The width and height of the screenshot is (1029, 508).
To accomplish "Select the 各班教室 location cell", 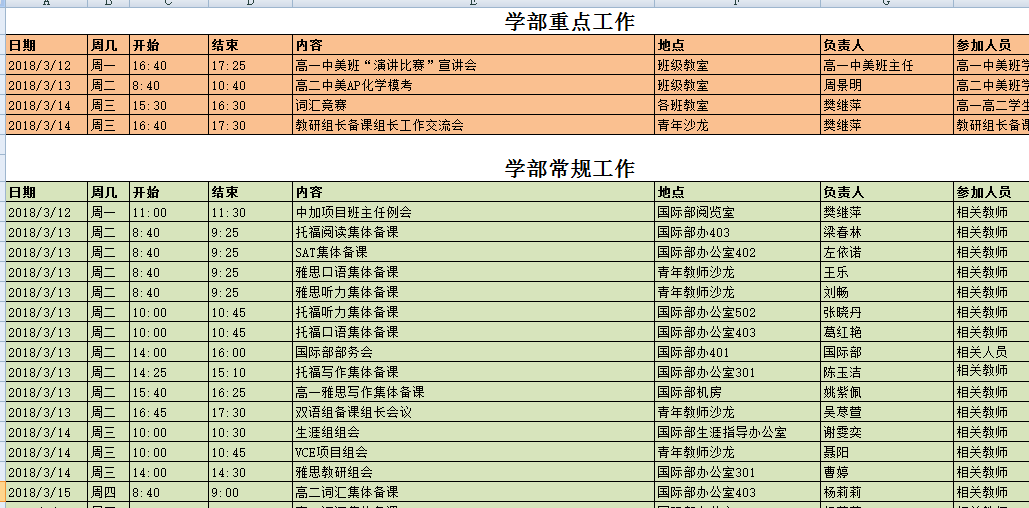I will click(738, 105).
